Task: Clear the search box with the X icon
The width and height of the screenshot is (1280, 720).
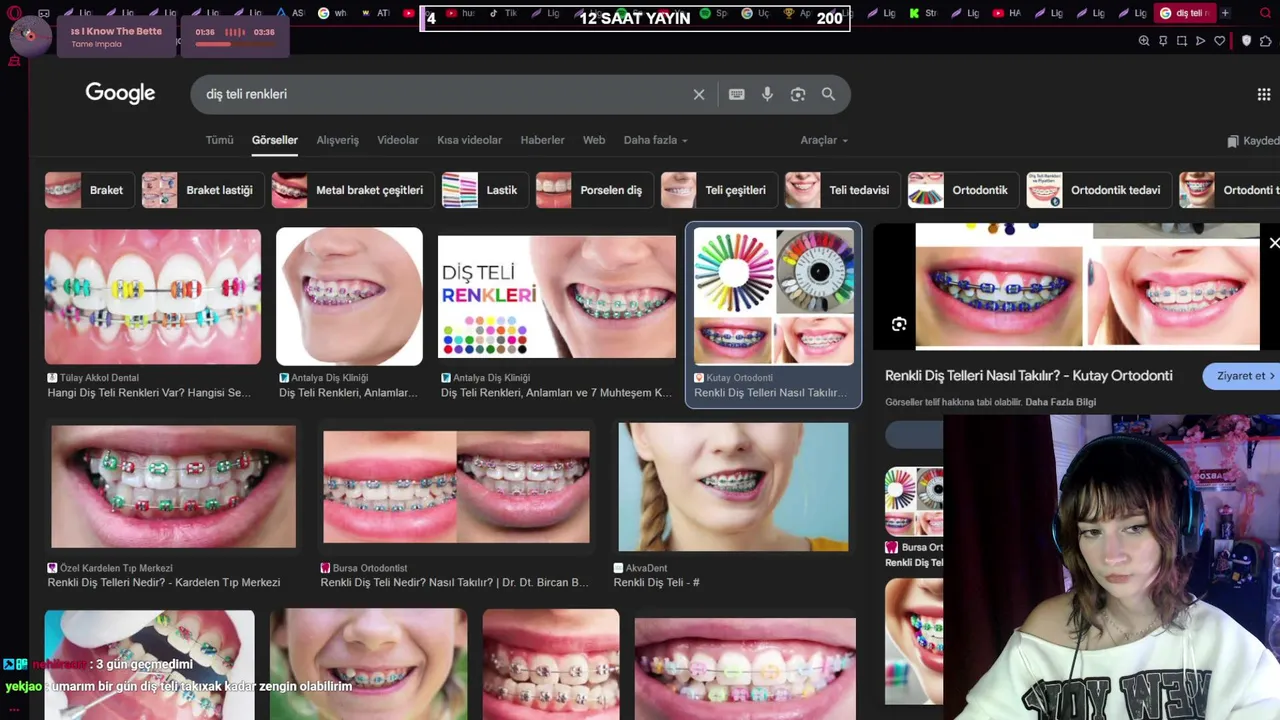Action: click(x=699, y=94)
